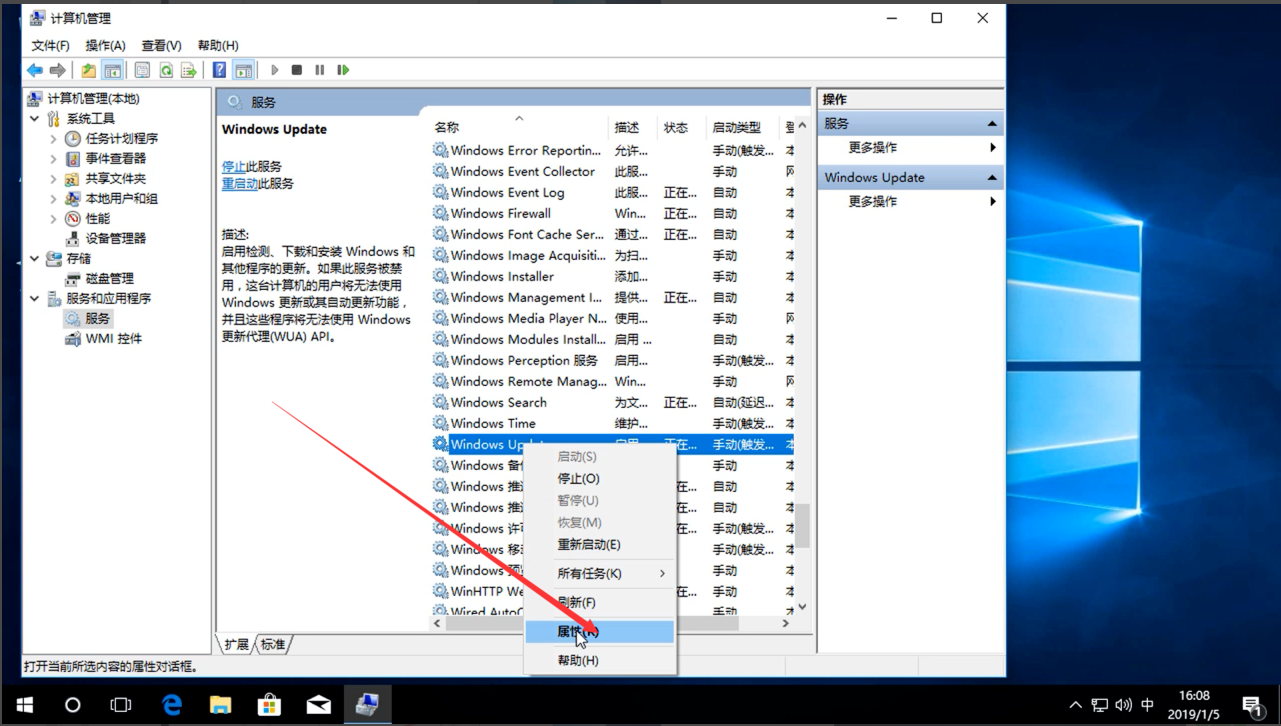
Task: Click the Export List toolbar icon
Action: (x=188, y=70)
